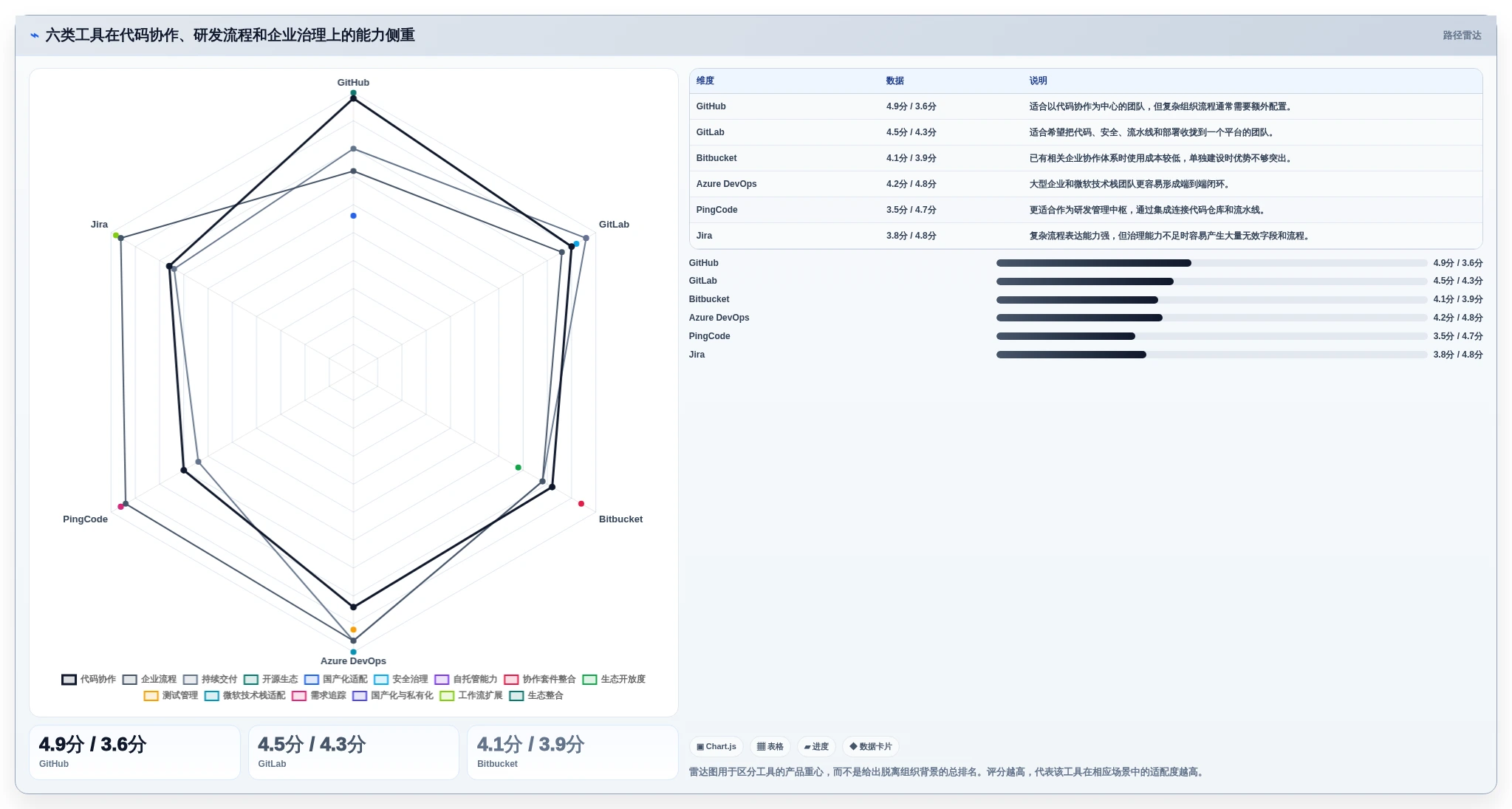Click the red data point near the Bitbucket label

tap(581, 504)
